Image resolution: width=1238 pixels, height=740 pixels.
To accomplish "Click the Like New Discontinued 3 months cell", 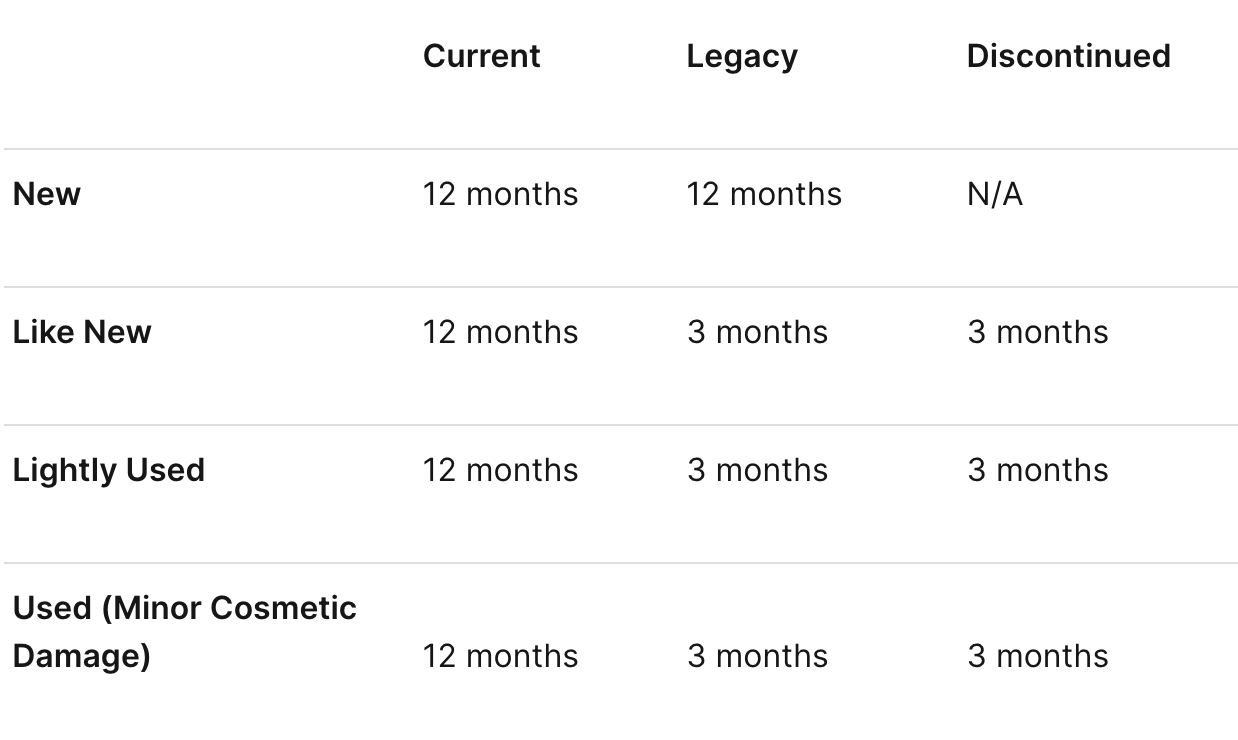I will (1038, 332).
